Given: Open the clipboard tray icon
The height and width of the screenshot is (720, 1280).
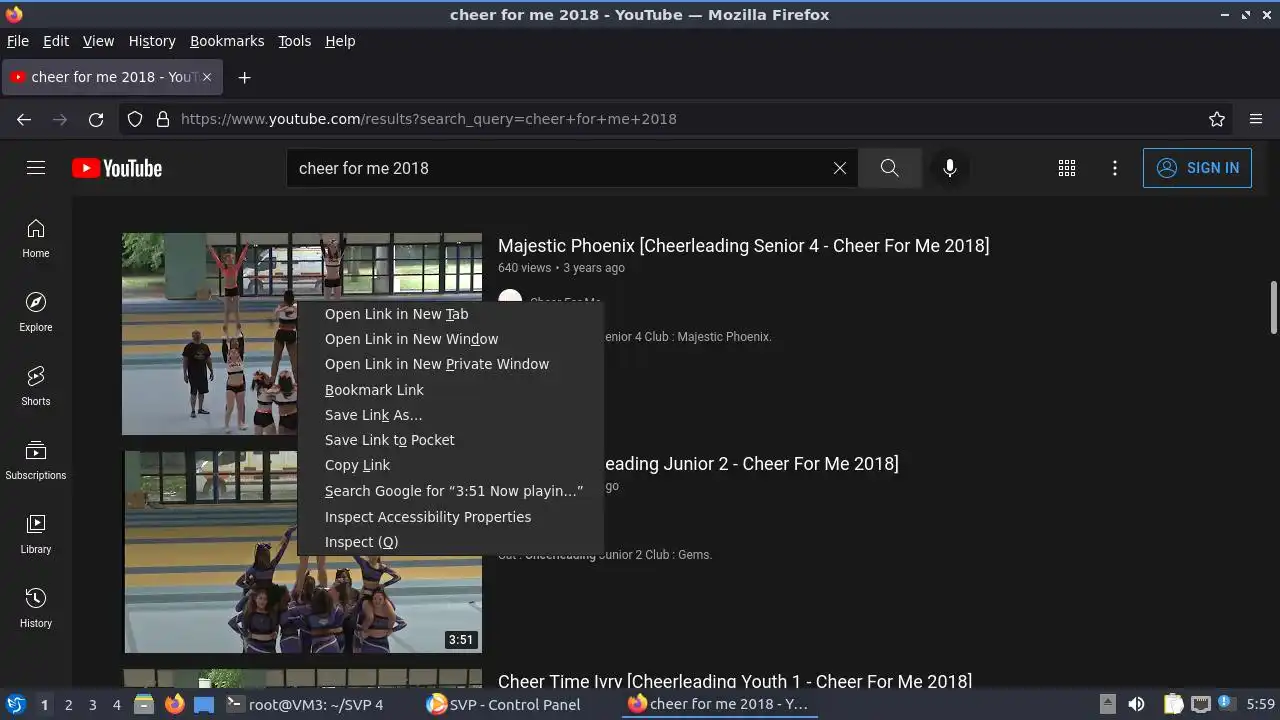Looking at the screenshot, I should click(1173, 704).
